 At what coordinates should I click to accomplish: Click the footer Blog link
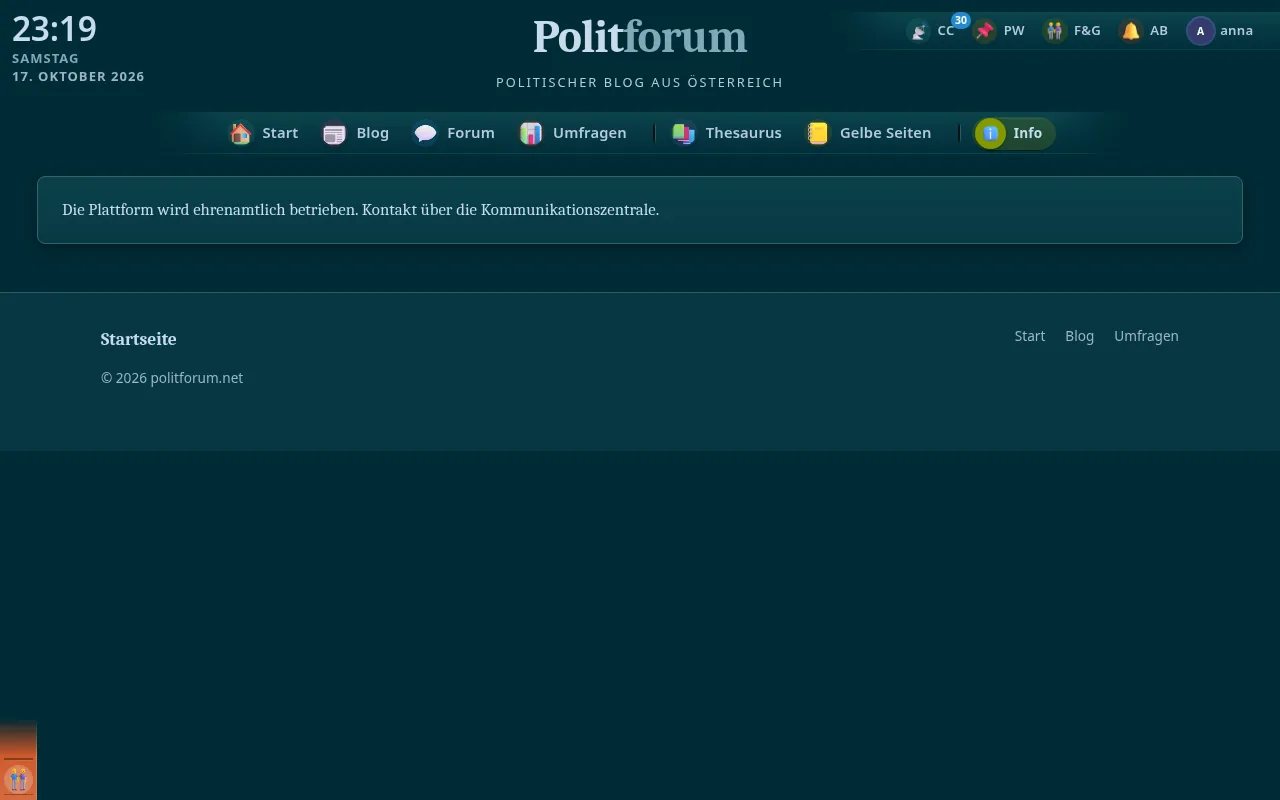[1080, 336]
